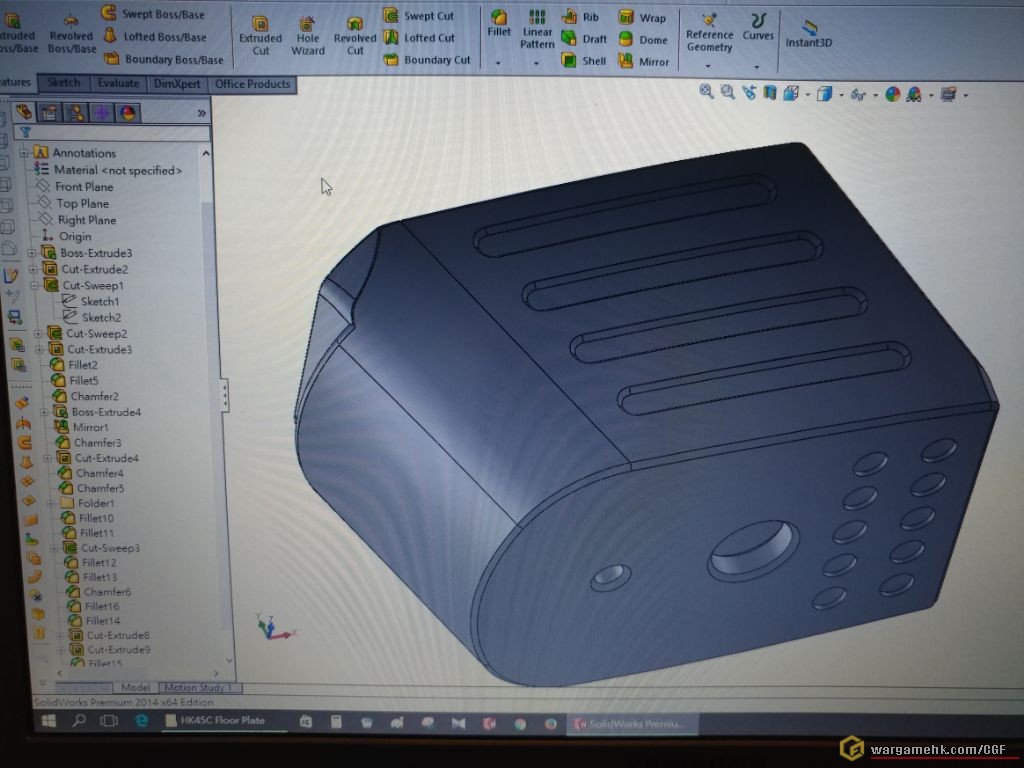Expand the Annotations folder
Image resolution: width=1024 pixels, height=768 pixels.
(24, 153)
